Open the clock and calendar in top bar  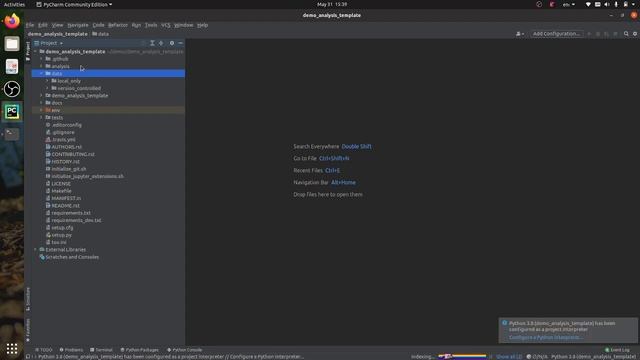click(332, 4)
